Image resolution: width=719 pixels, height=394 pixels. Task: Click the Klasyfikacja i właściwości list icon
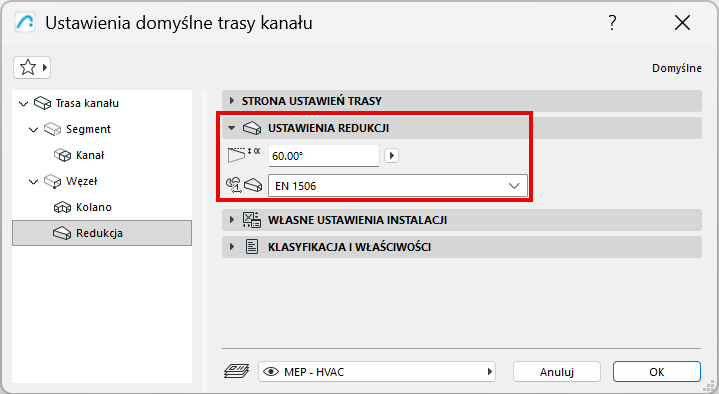(252, 247)
